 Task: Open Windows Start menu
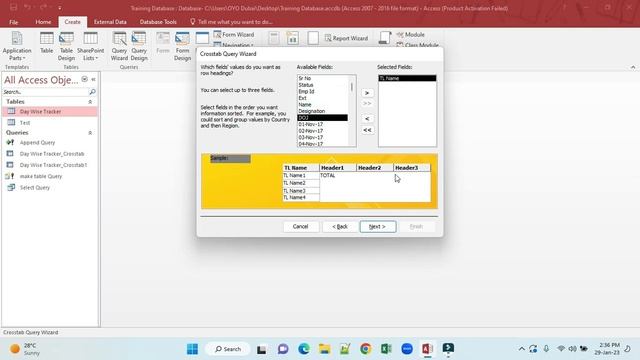(192, 349)
